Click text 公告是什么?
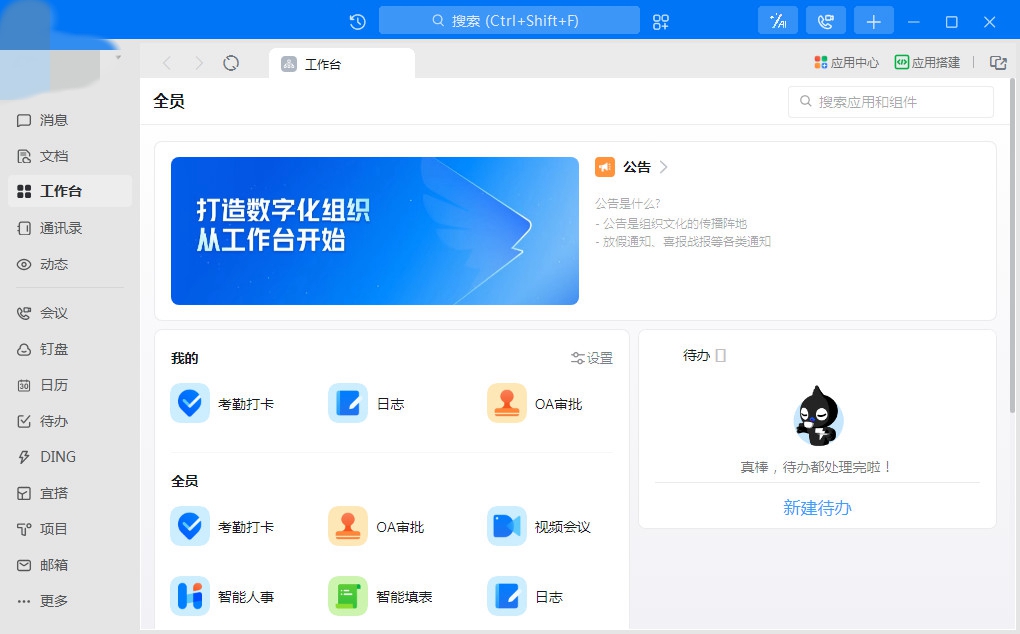 tap(627, 204)
